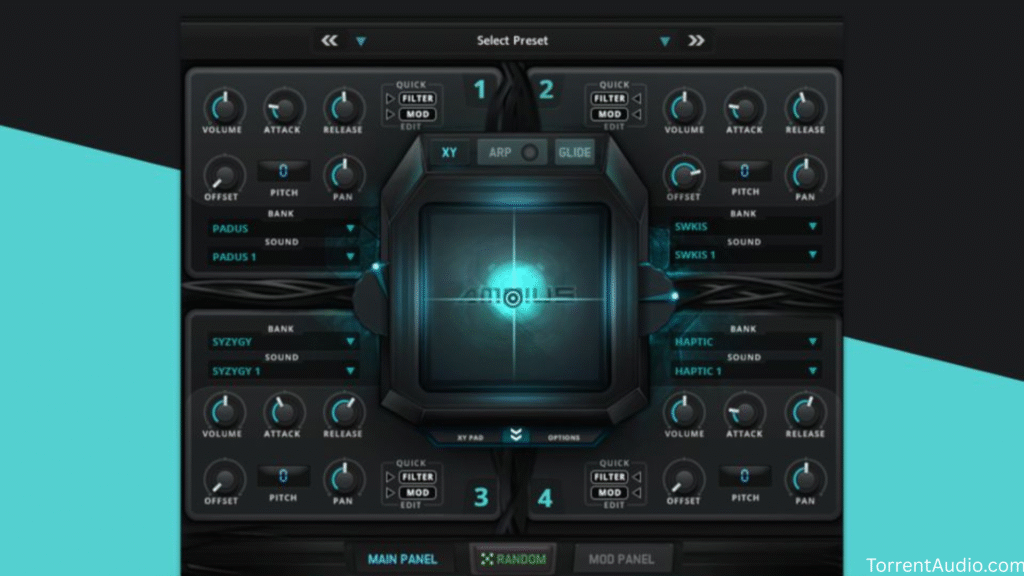Viewport: 1024px width, 576px height.
Task: Click the previous preset double-arrow icon
Action: coord(329,41)
